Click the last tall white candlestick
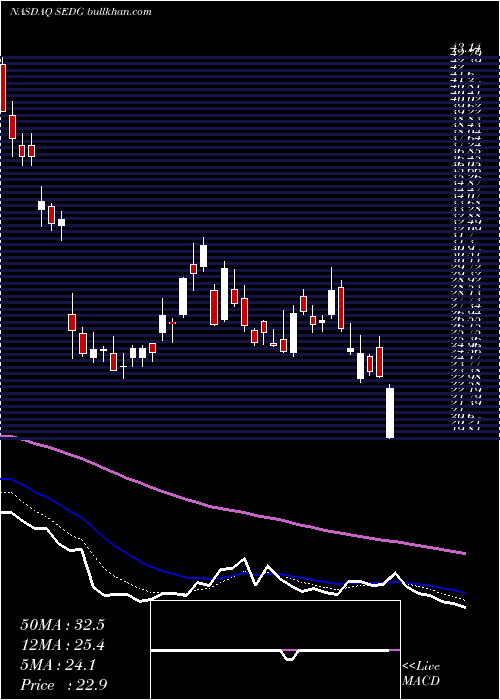The width and height of the screenshot is (500, 700). 390,412
